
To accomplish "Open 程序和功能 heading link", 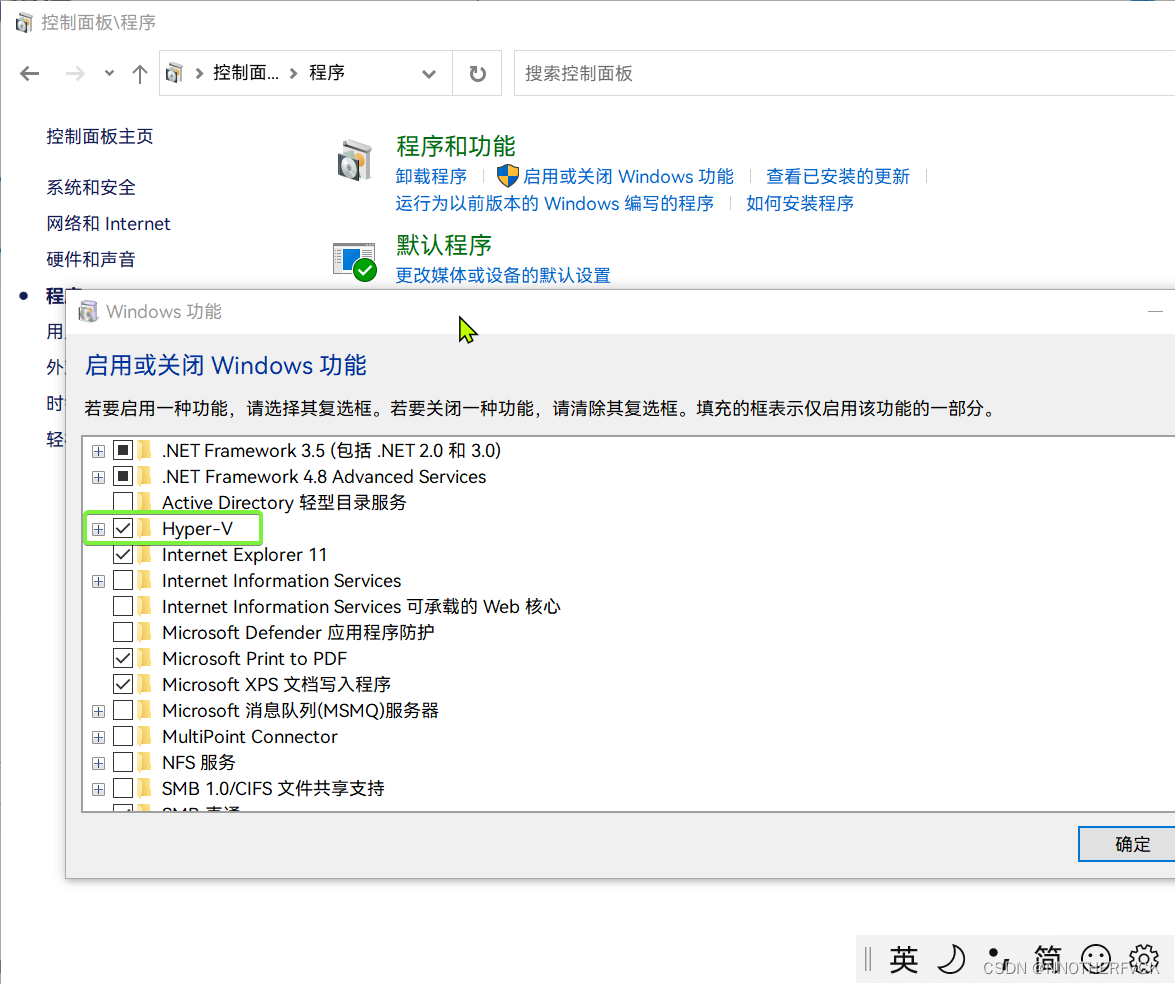I will coord(456,146).
